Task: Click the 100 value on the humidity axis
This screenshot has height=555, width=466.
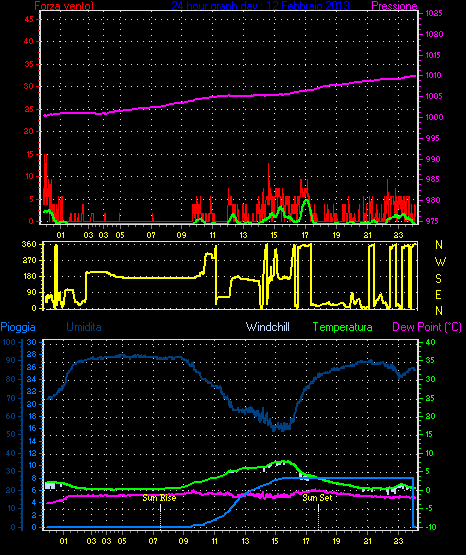Action: (x=9, y=342)
